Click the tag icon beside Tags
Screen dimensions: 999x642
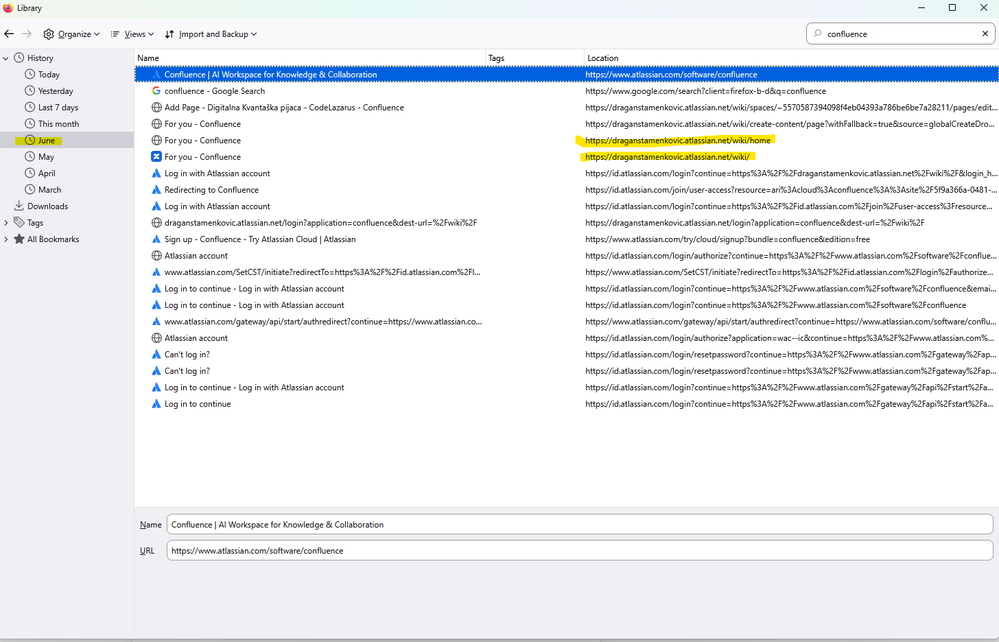click(19, 222)
